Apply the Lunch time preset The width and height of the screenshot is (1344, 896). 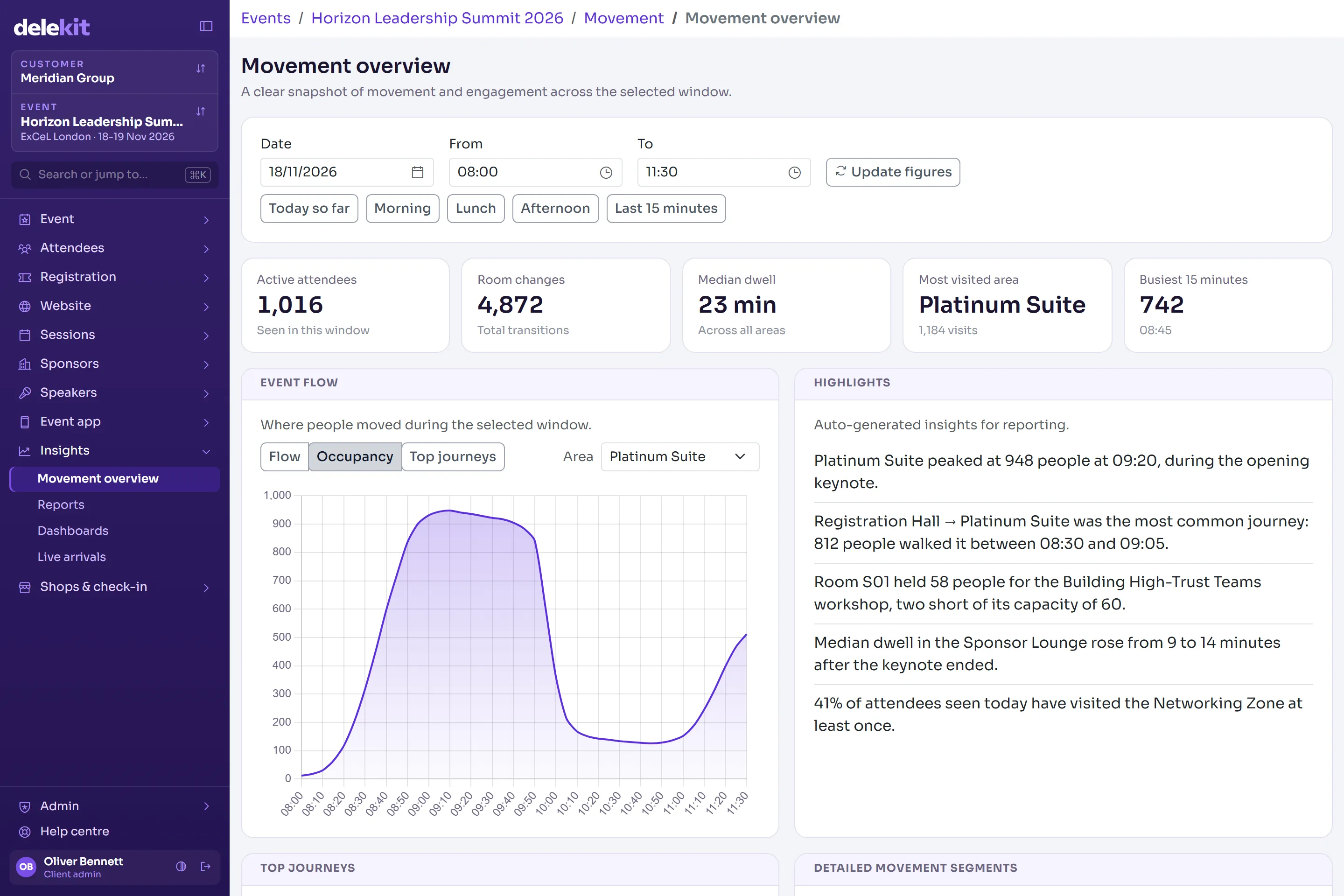(476, 209)
